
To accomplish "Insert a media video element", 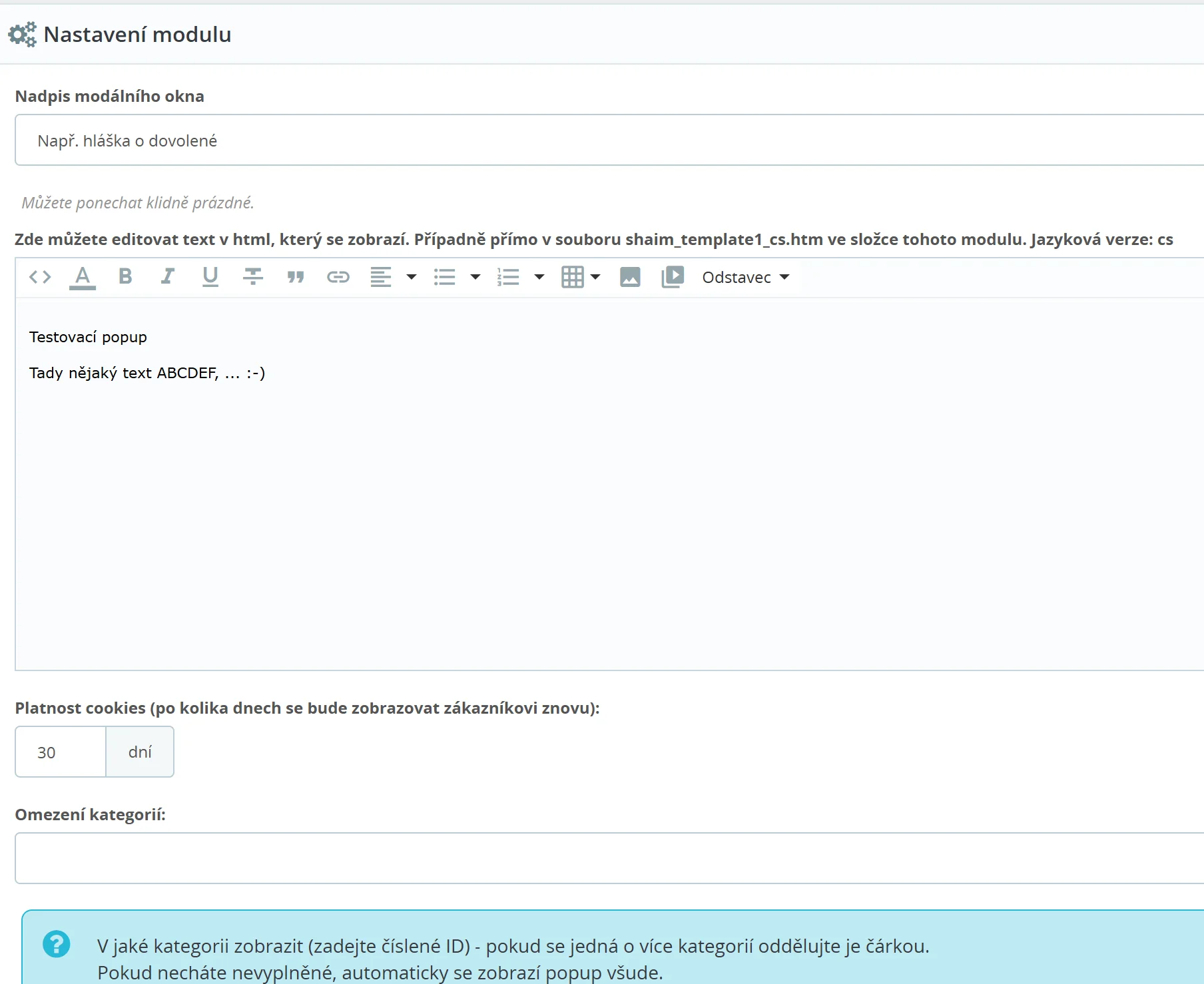I will point(673,277).
